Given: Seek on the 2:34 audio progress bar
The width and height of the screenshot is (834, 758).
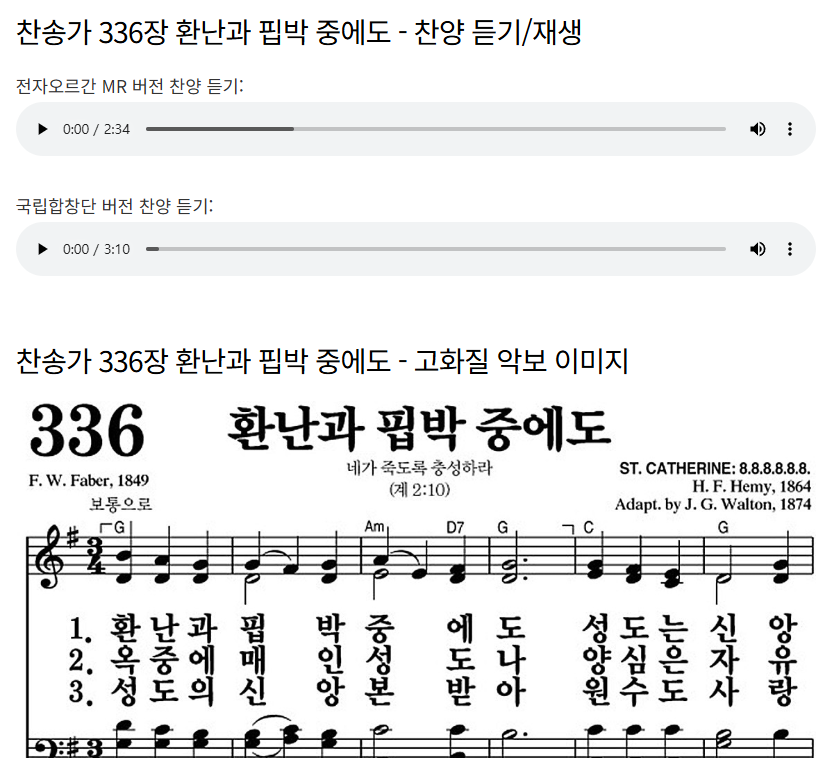Looking at the screenshot, I should [x=436, y=129].
